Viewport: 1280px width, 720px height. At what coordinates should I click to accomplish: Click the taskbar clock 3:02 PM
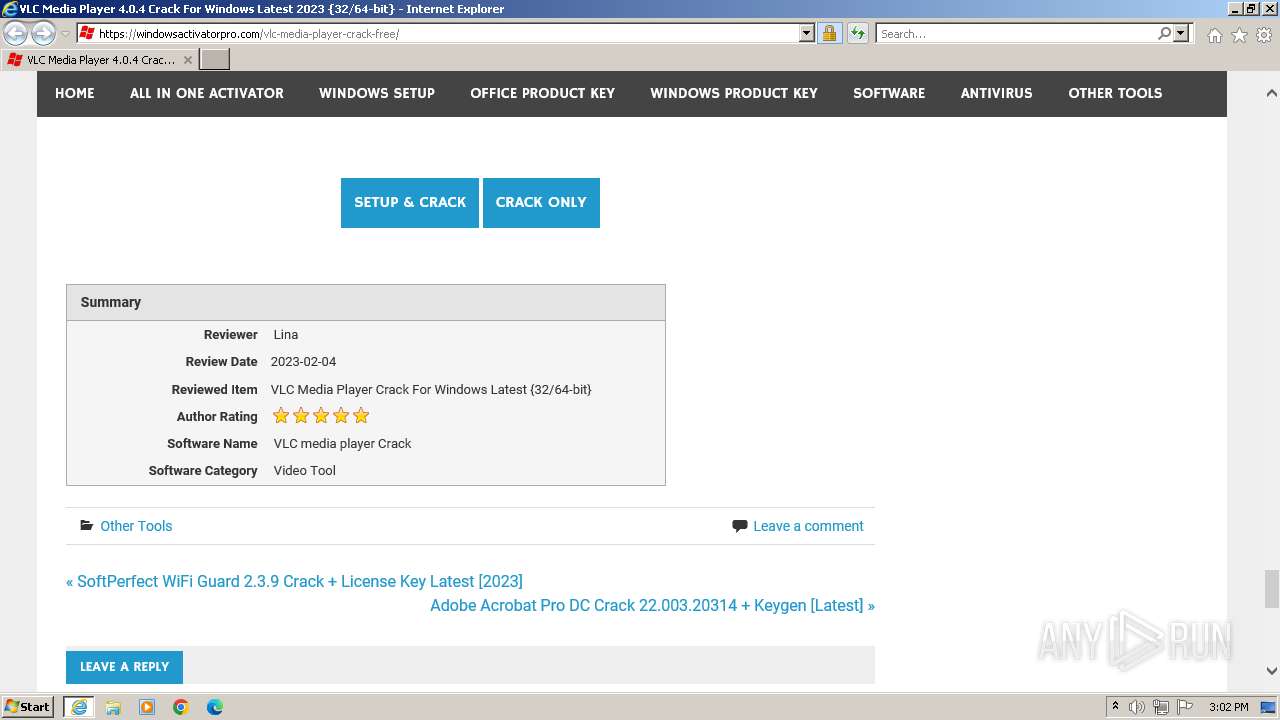(1229, 707)
